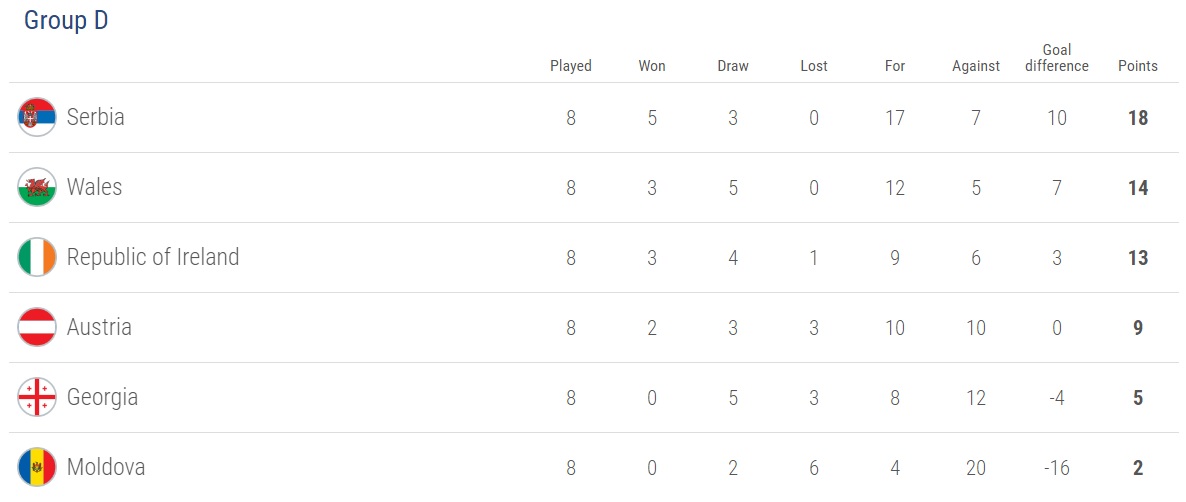This screenshot has height=502, width=1186.
Task: Click the Goal difference column header
Action: tap(1056, 58)
